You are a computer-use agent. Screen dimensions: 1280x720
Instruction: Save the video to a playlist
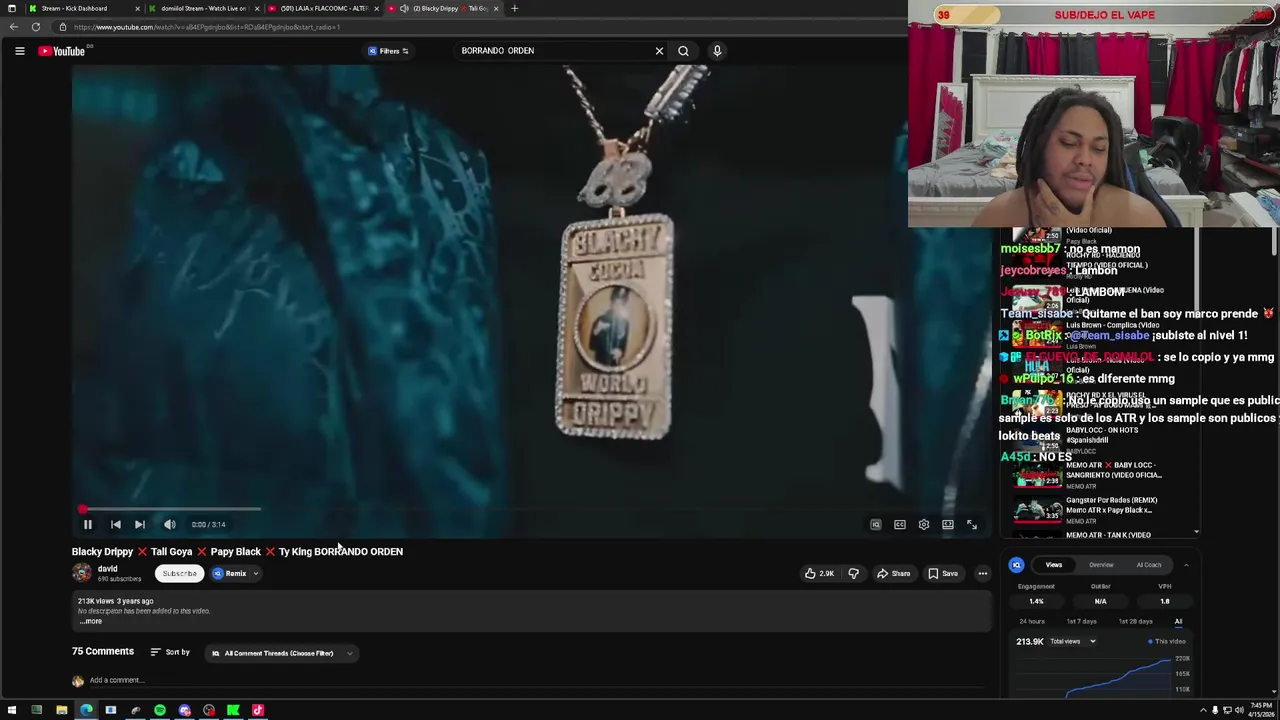coord(943,574)
